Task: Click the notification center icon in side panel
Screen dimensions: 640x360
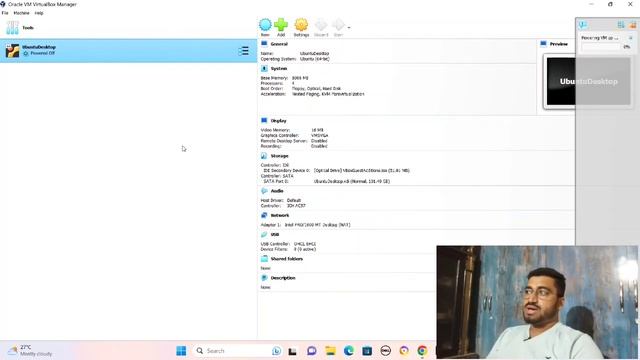Action: (x=583, y=25)
